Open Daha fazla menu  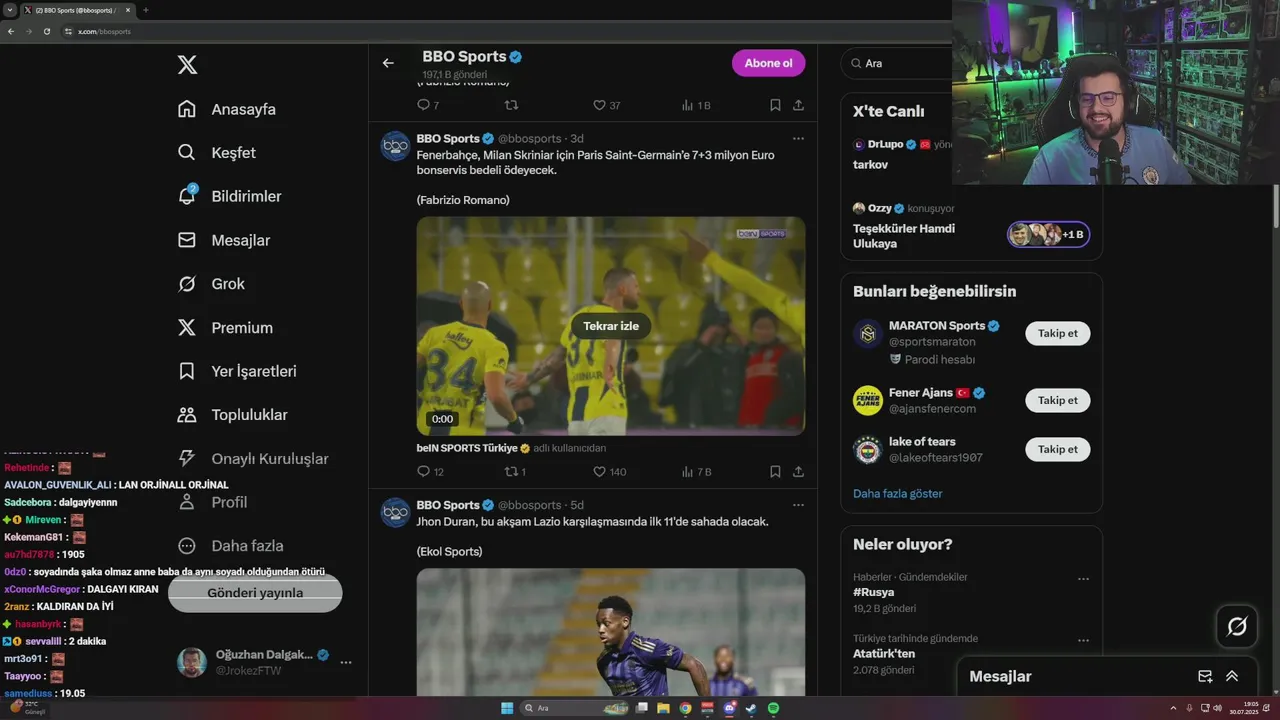pos(230,546)
